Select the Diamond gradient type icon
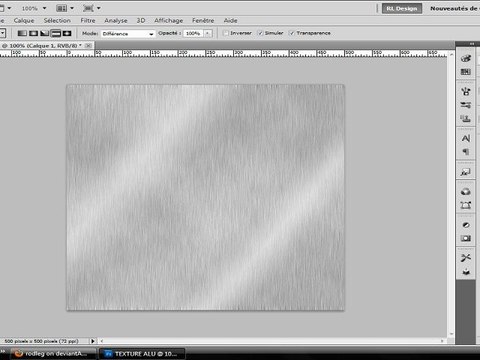Viewport: 480px width, 360px height. tap(67, 33)
